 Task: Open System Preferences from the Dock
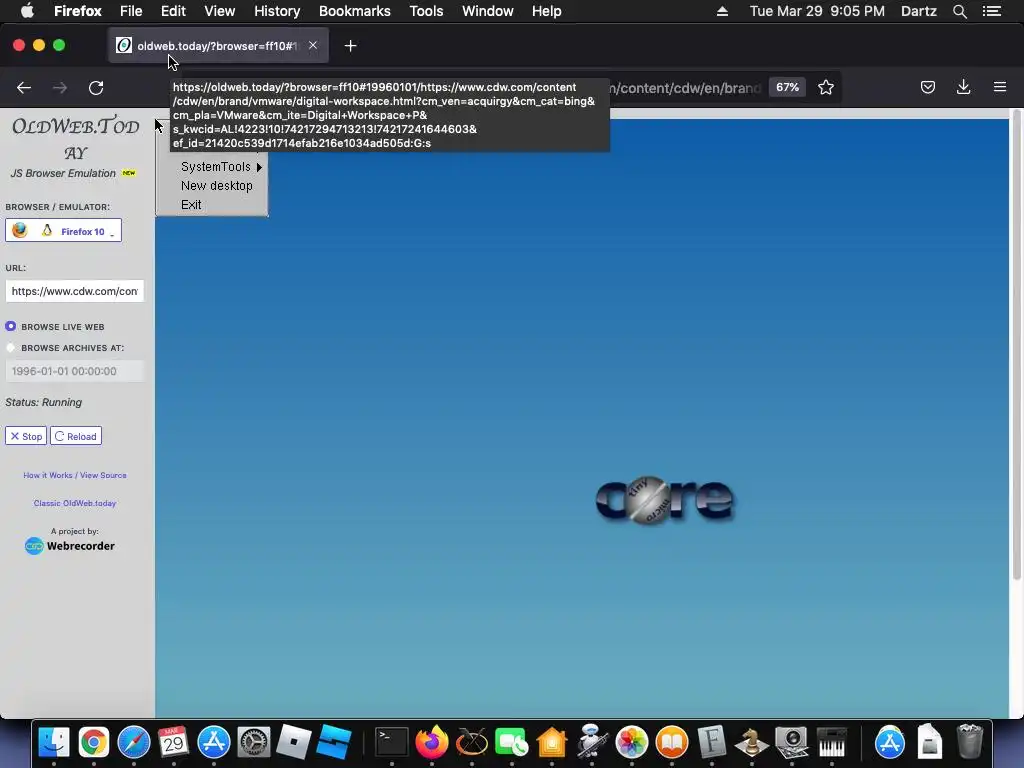point(253,742)
